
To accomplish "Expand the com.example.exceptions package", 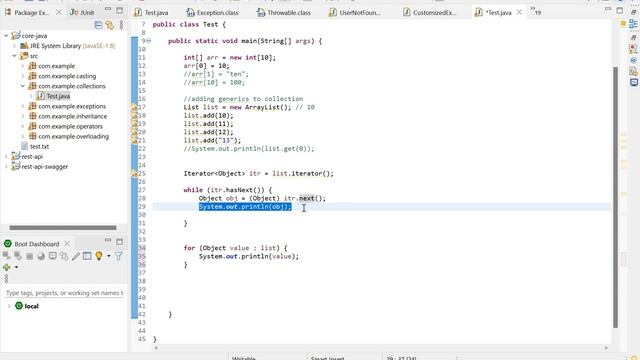I will point(23,106).
